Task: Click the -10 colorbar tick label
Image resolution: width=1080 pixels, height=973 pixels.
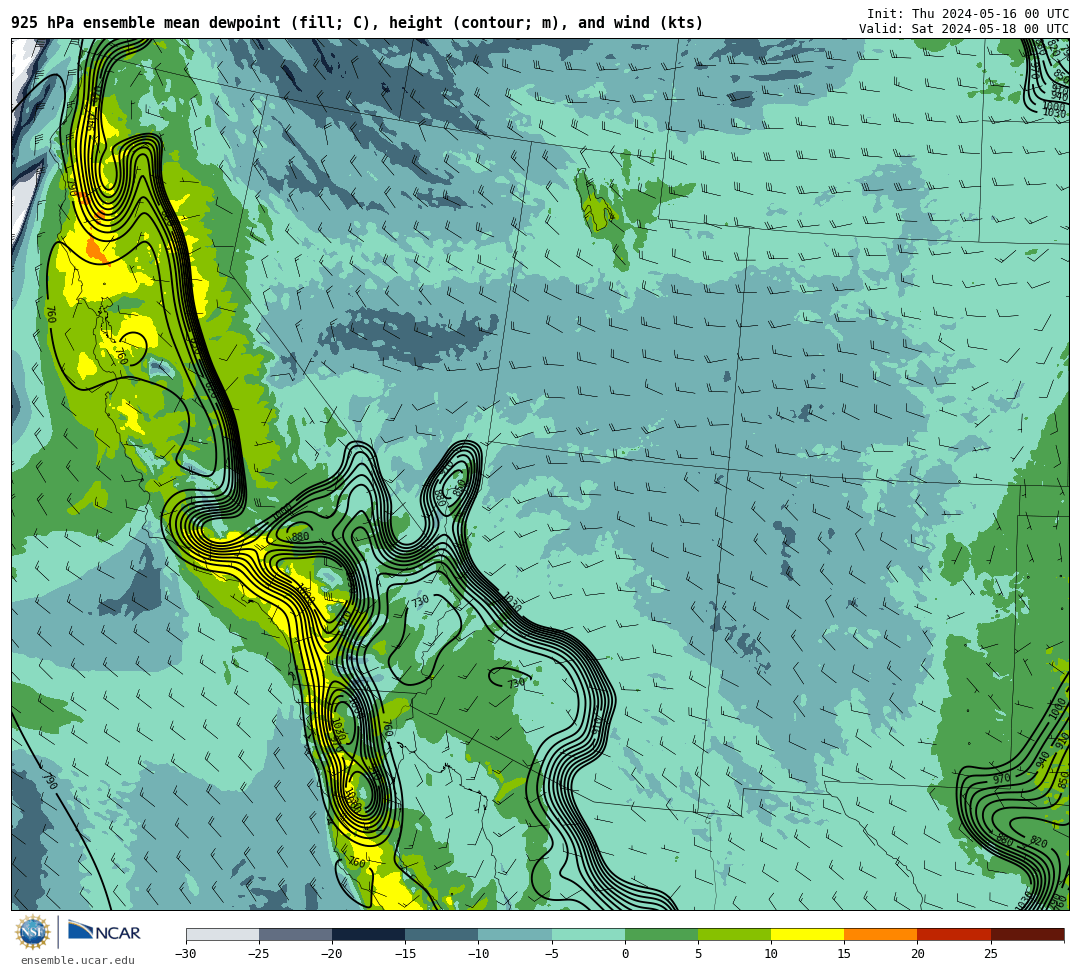Action: 478,954
